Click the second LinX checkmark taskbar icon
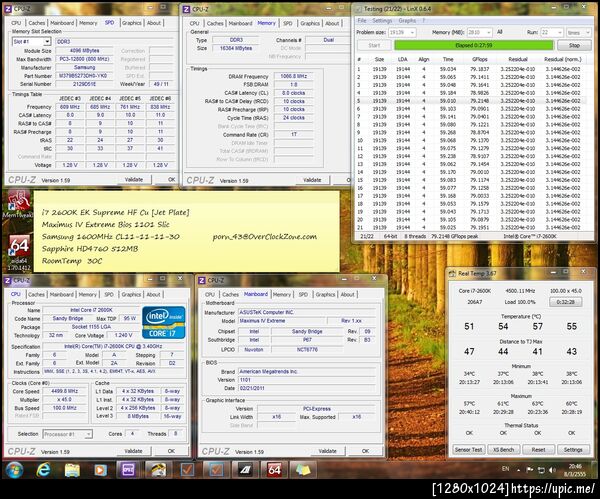Viewport: 600px width, 499px height. 216,470
